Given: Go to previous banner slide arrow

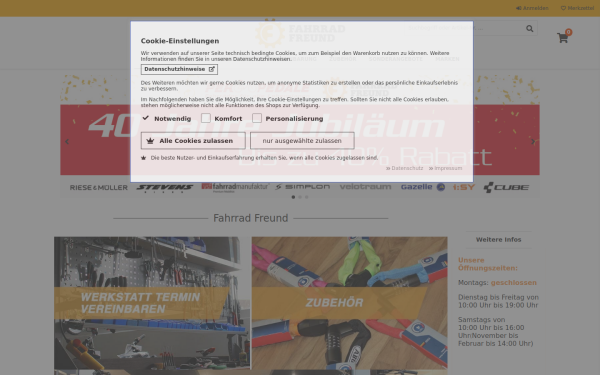Looking at the screenshot, I should click(x=67, y=142).
